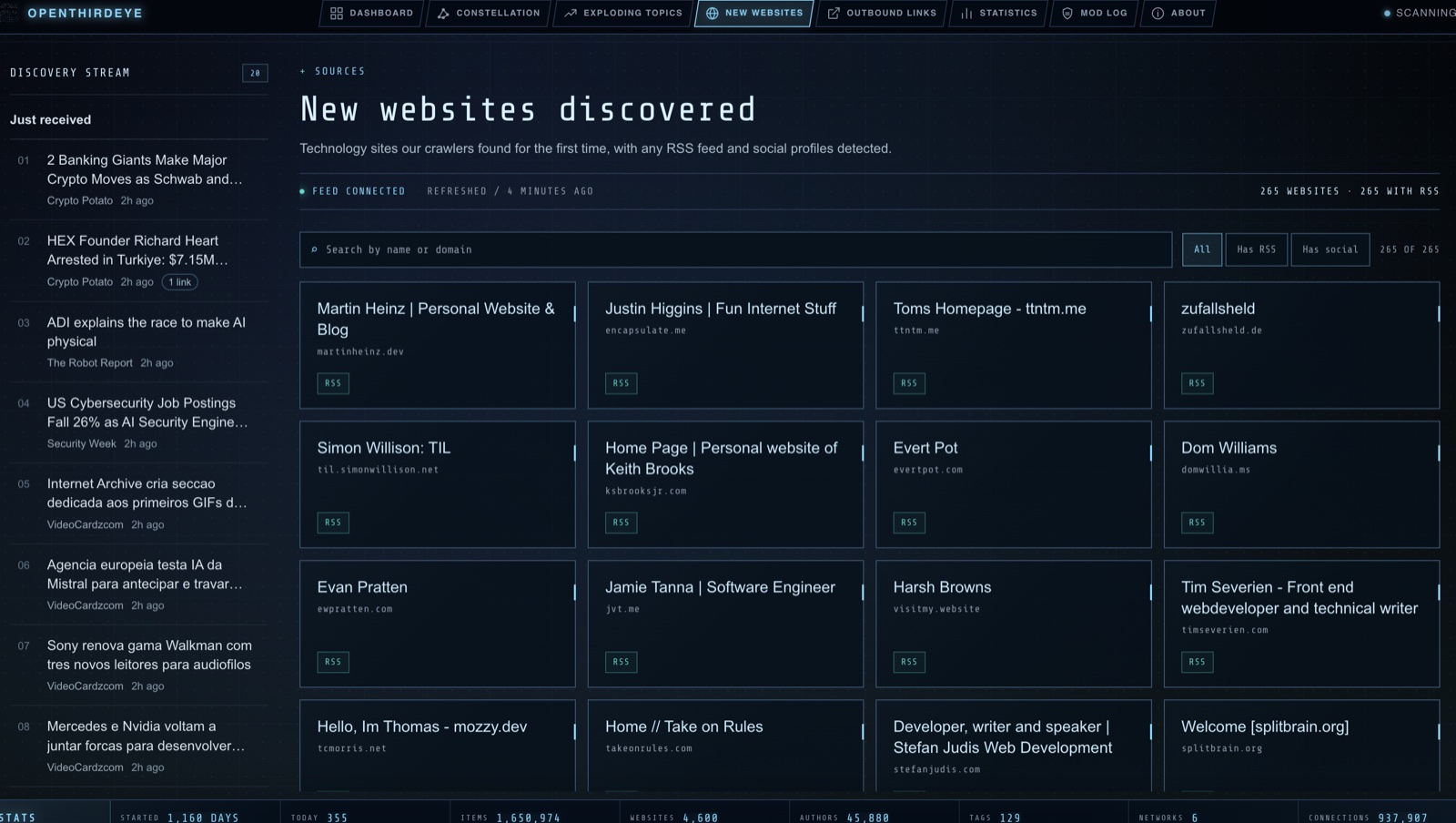
Task: Open the Tim Severien card
Action: 1301,624
